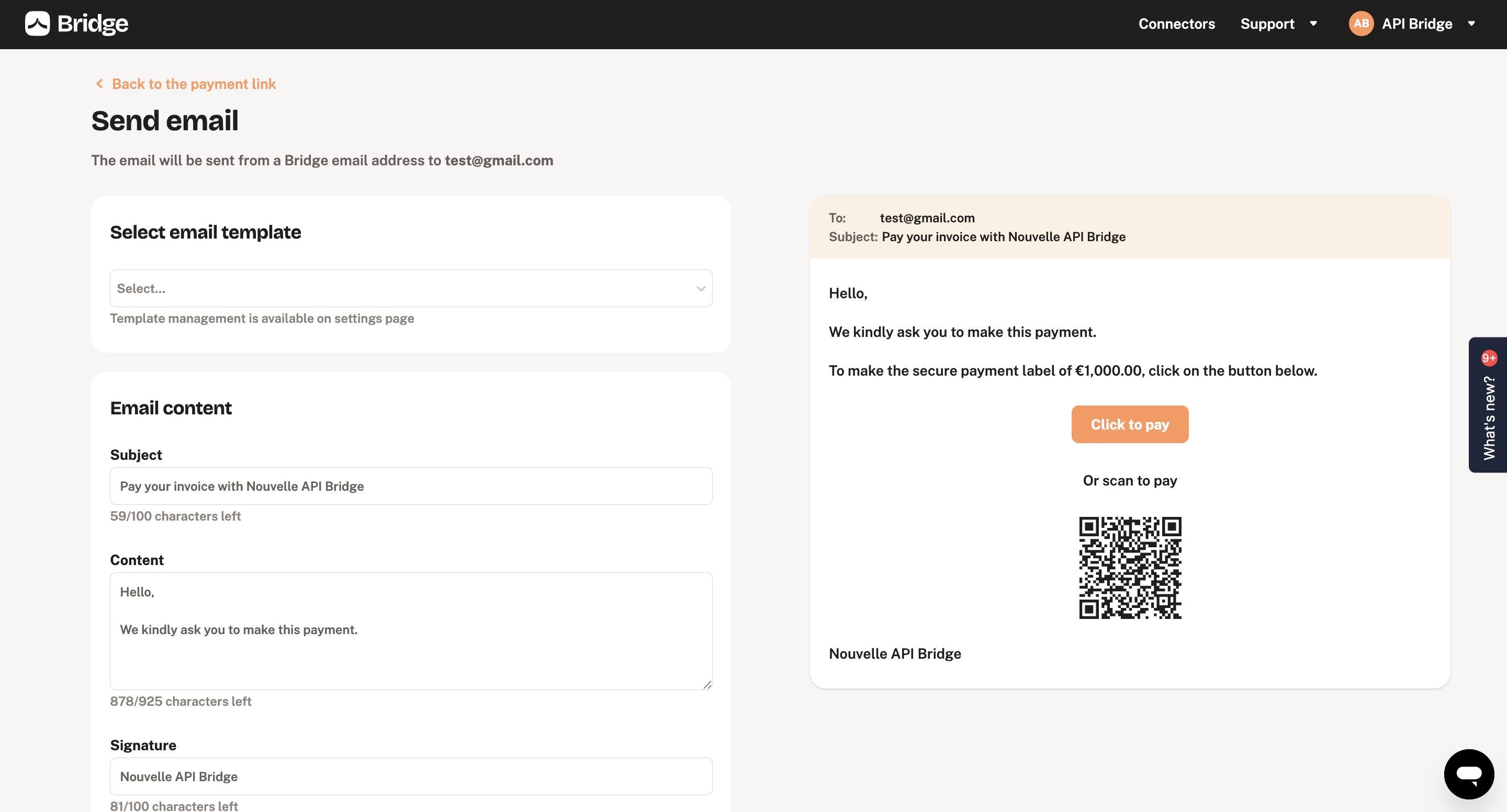Expand the email template Select dropdown
Viewport: 1507px width, 812px height.
[411, 288]
